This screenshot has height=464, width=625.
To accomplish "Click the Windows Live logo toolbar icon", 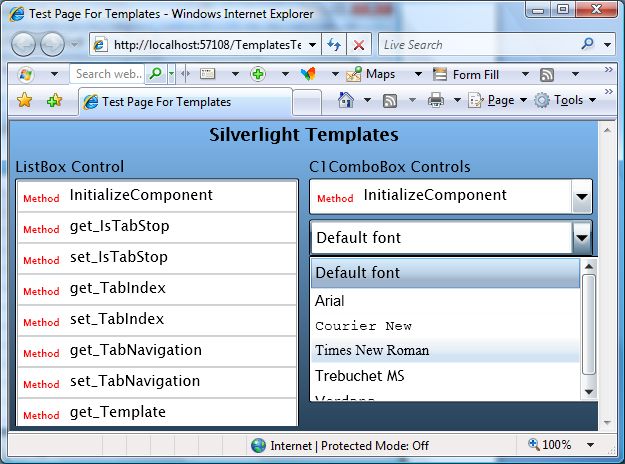I will pyautogui.click(x=26, y=74).
